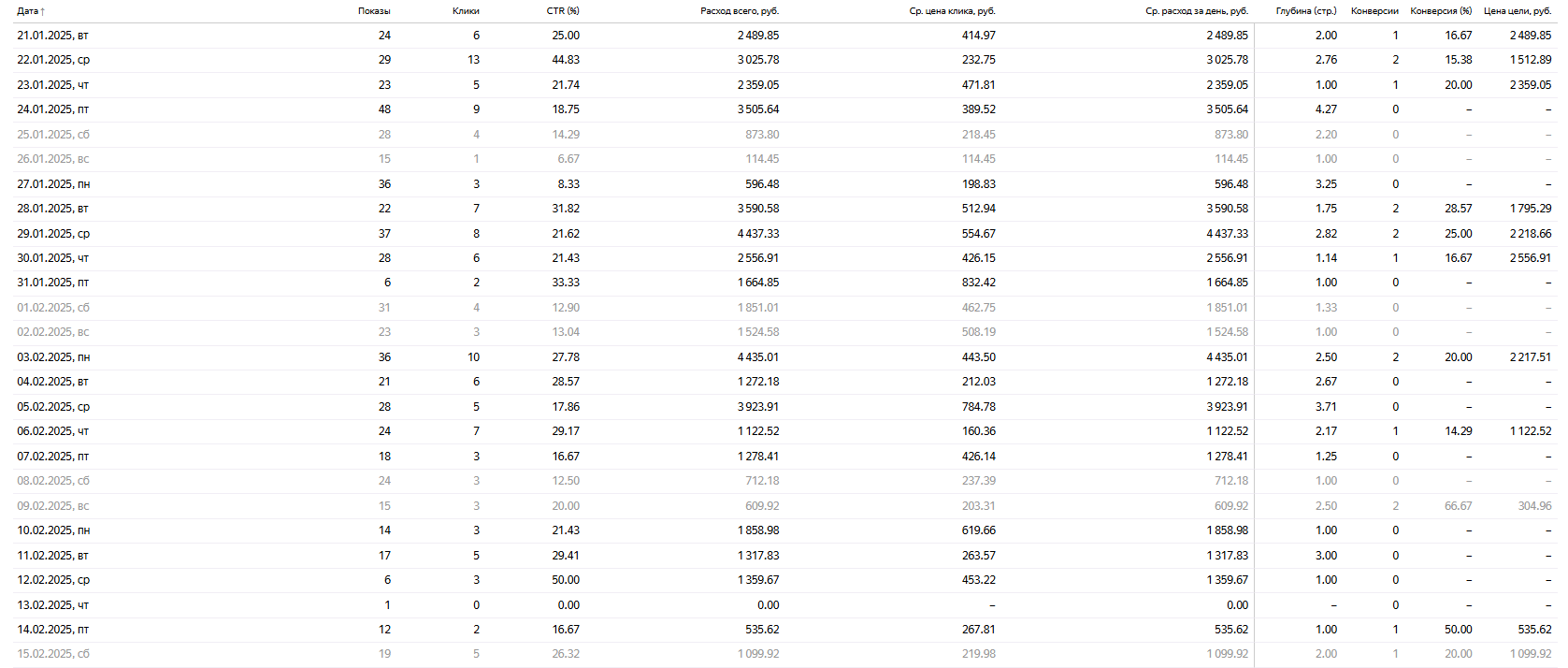Sort by Расход всего, руб. header
This screenshot has height=668, width=1568.
(739, 11)
